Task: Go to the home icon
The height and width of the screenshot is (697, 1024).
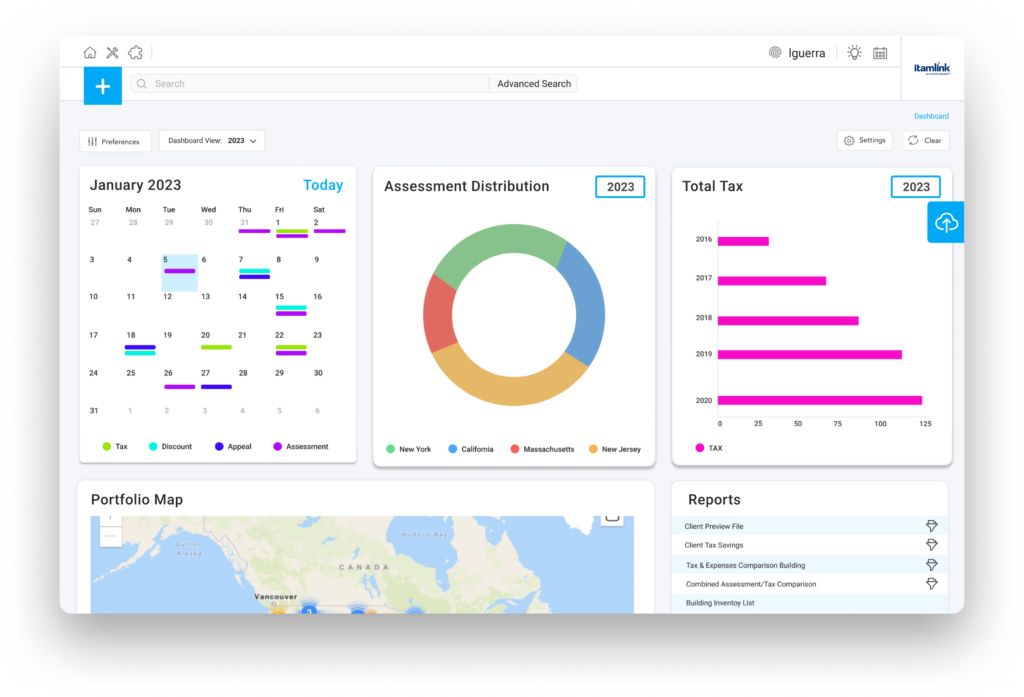Action: click(90, 53)
